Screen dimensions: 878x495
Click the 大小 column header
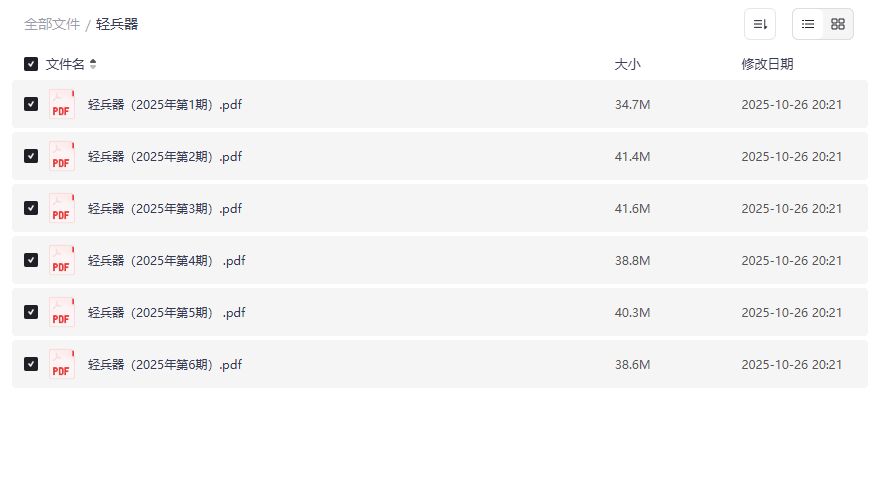[627, 64]
